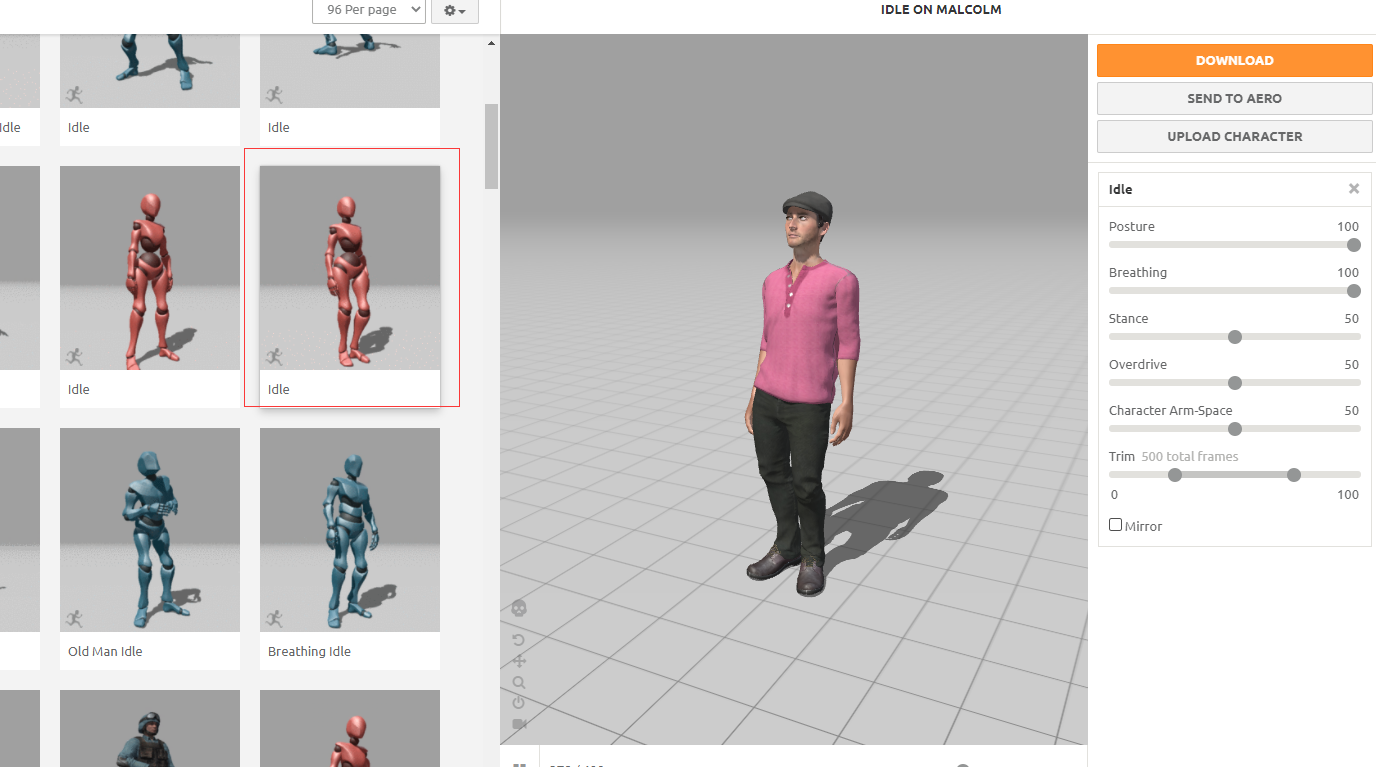
Task: Toggle skeleton visibility in the 3D viewport
Action: (x=521, y=607)
